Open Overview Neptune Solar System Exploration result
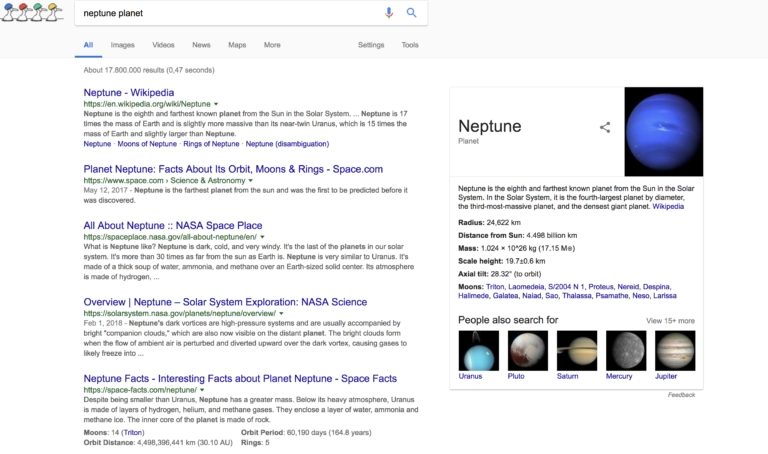Screen dimensions: 768x454 pyautogui.click(x=225, y=302)
